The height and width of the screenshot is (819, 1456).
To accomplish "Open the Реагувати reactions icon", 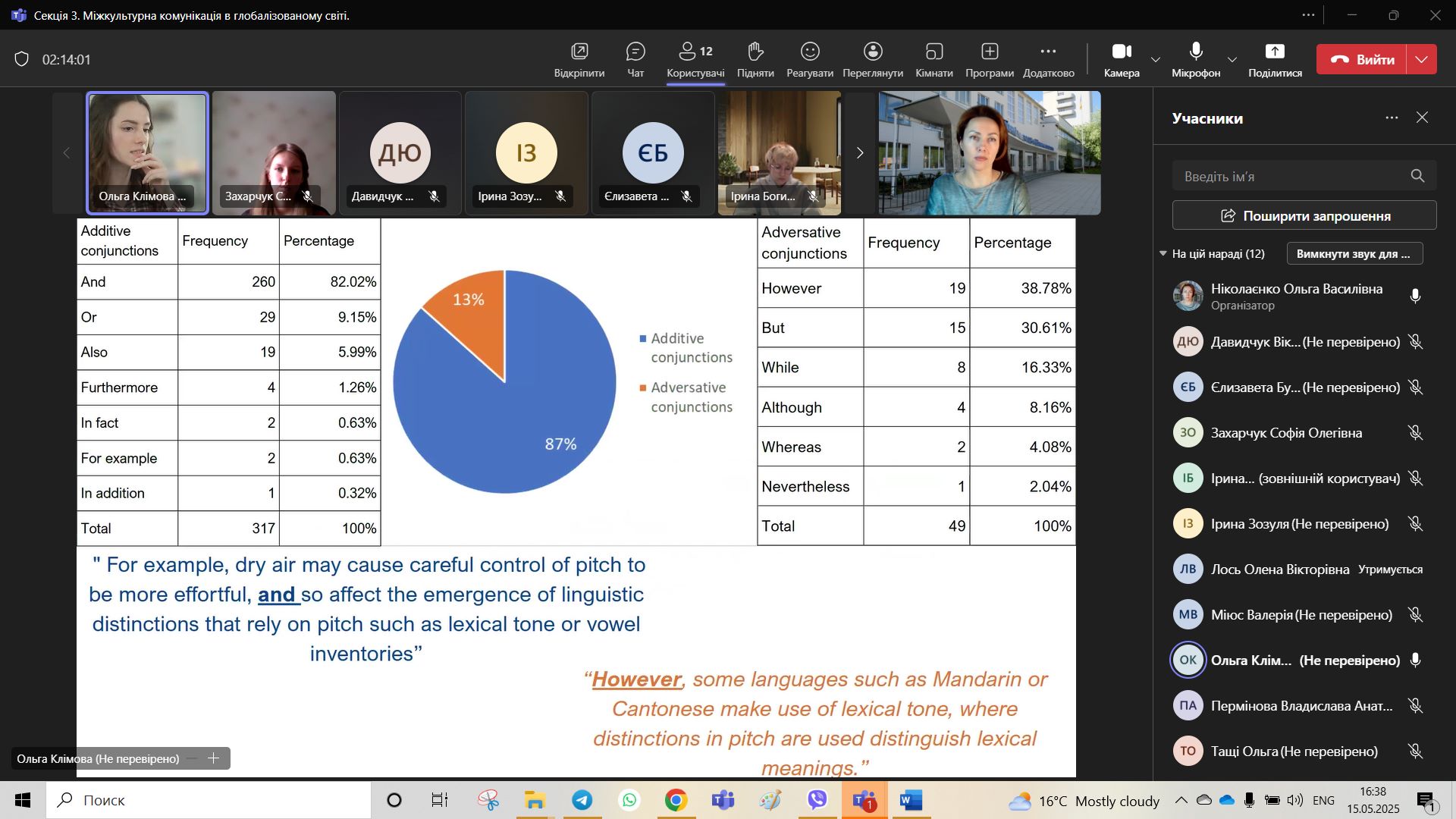I will click(x=810, y=52).
